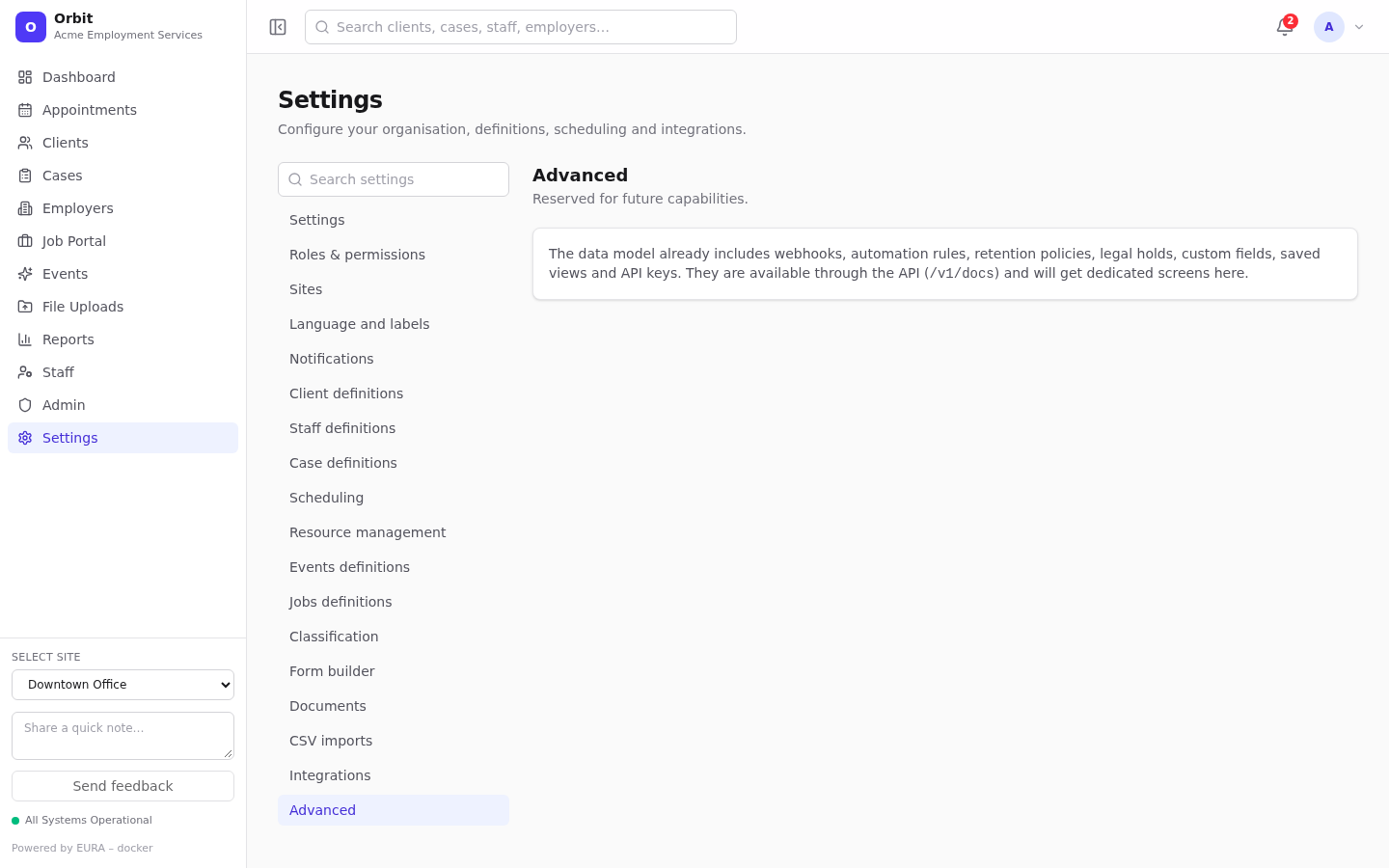Open the user avatar A menu
The width and height of the screenshot is (1389, 868).
point(1329,27)
